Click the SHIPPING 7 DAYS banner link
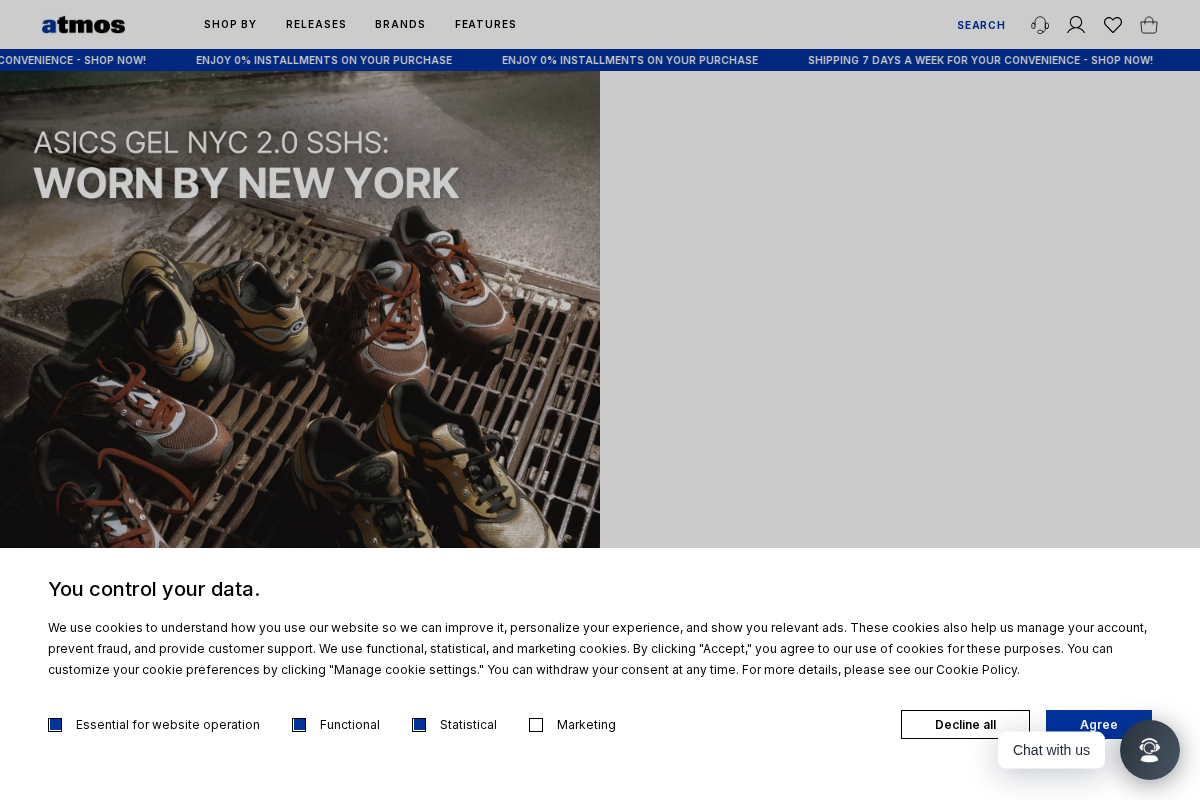 click(x=981, y=60)
